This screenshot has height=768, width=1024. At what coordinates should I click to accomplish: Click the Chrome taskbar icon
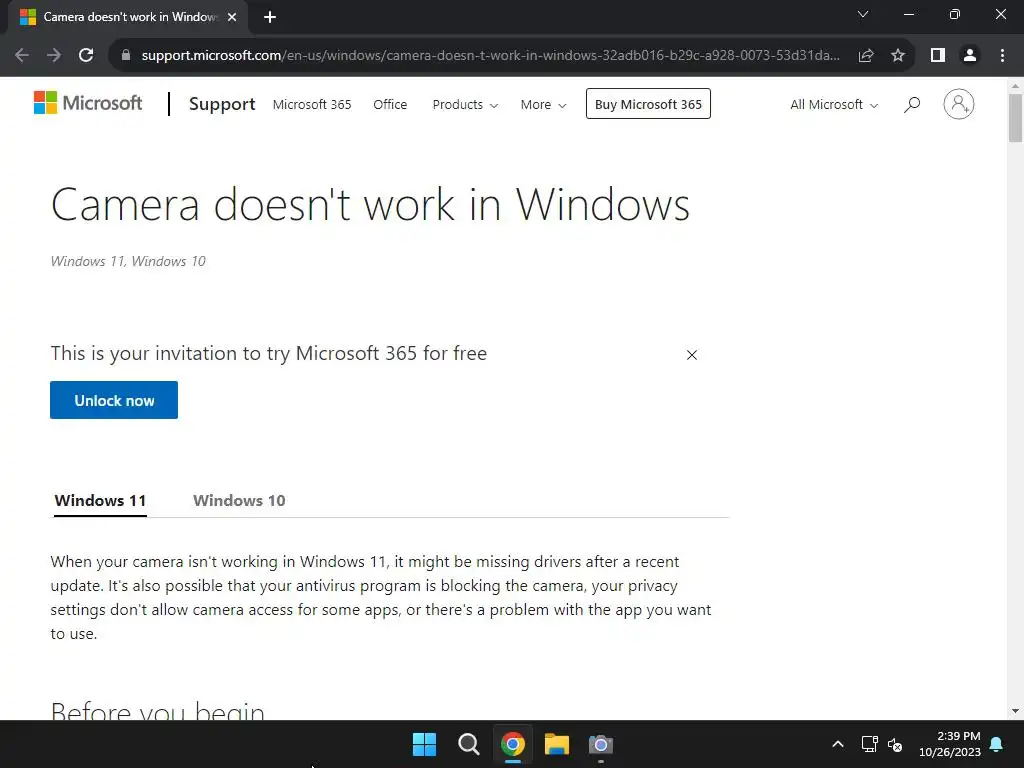click(x=513, y=744)
